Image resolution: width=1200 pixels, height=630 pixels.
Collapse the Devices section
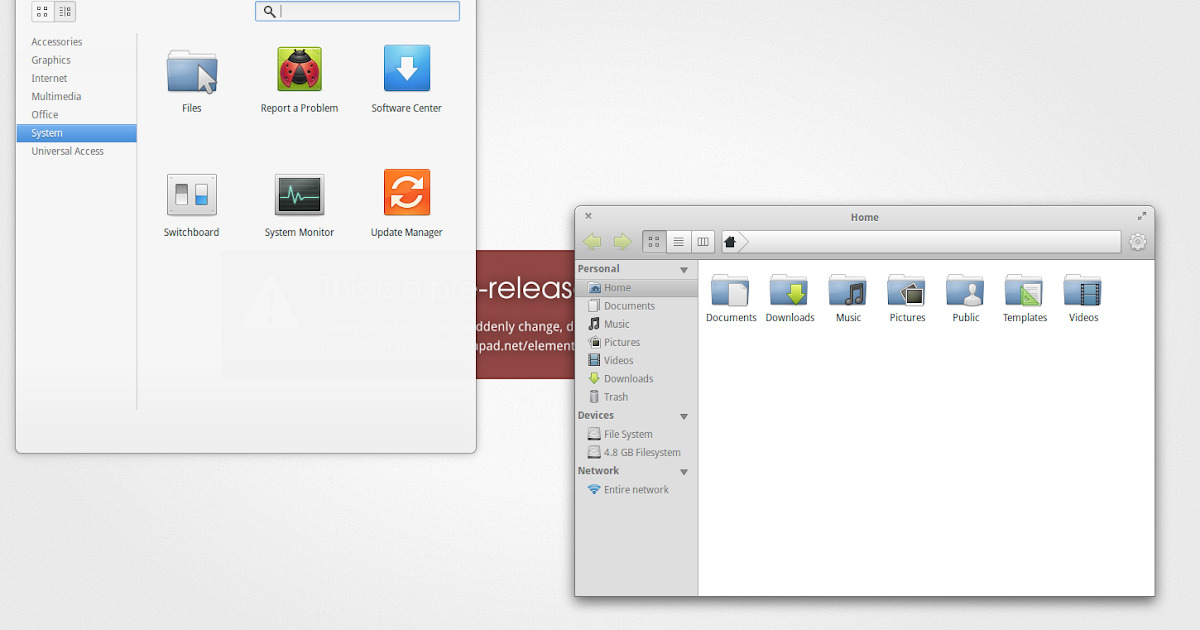pyautogui.click(x=684, y=415)
